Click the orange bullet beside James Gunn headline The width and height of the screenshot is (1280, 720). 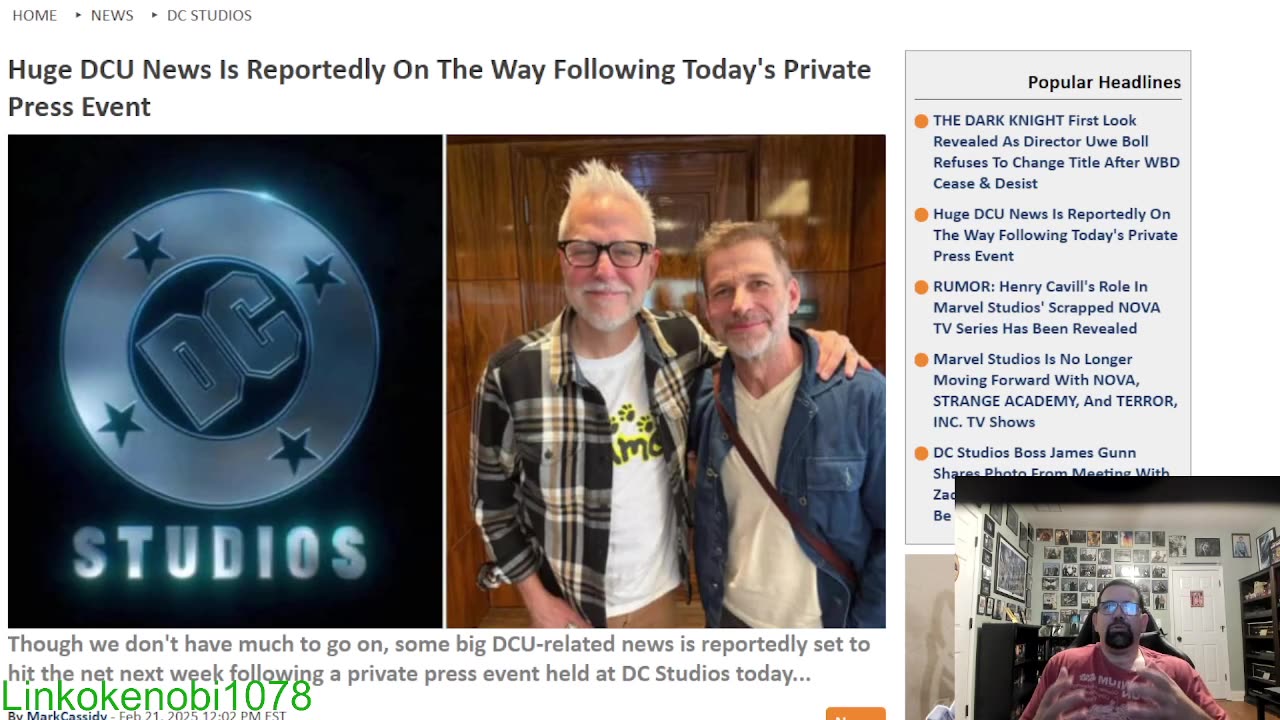tap(921, 454)
